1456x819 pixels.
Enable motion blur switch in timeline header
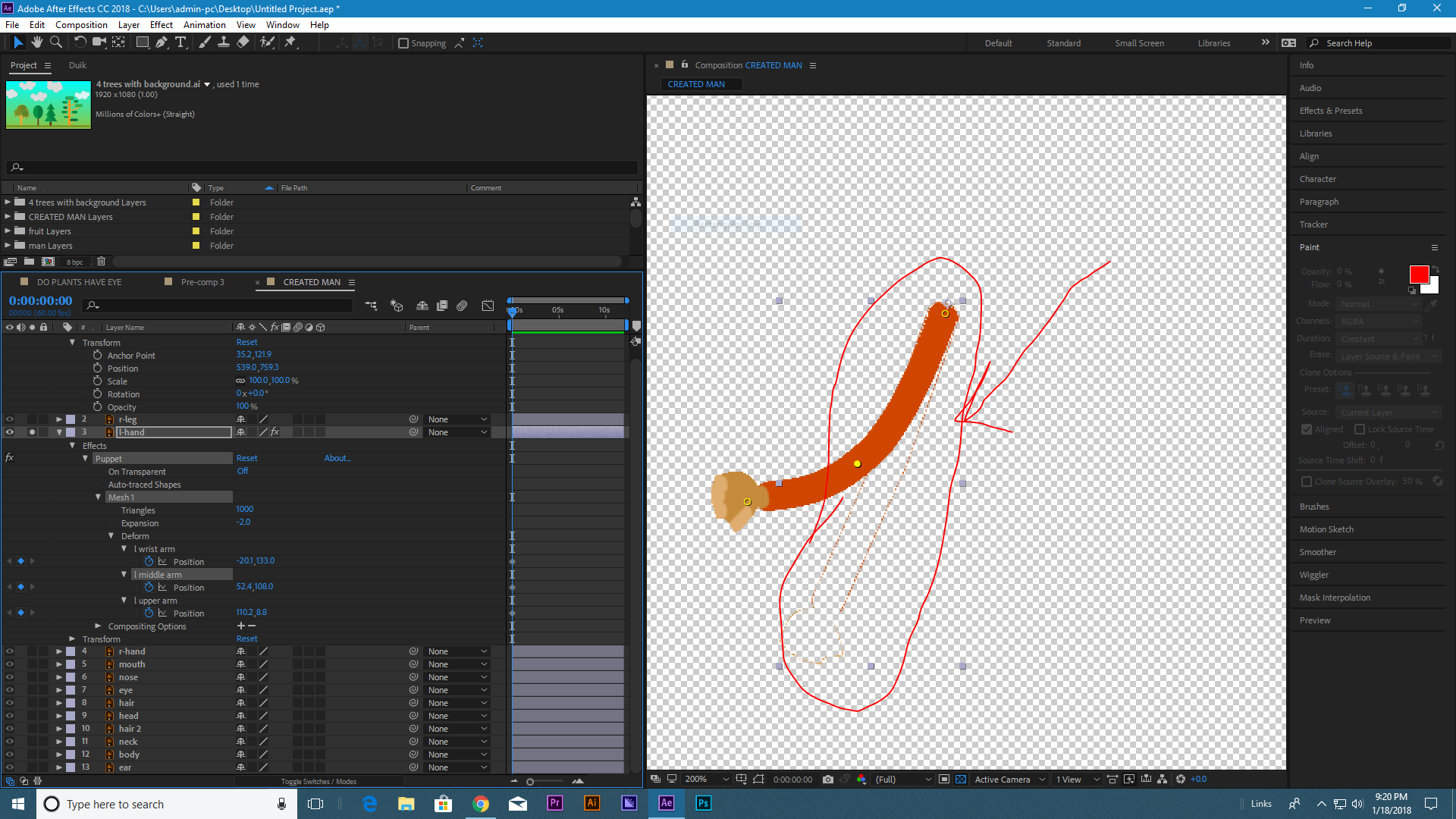click(462, 306)
